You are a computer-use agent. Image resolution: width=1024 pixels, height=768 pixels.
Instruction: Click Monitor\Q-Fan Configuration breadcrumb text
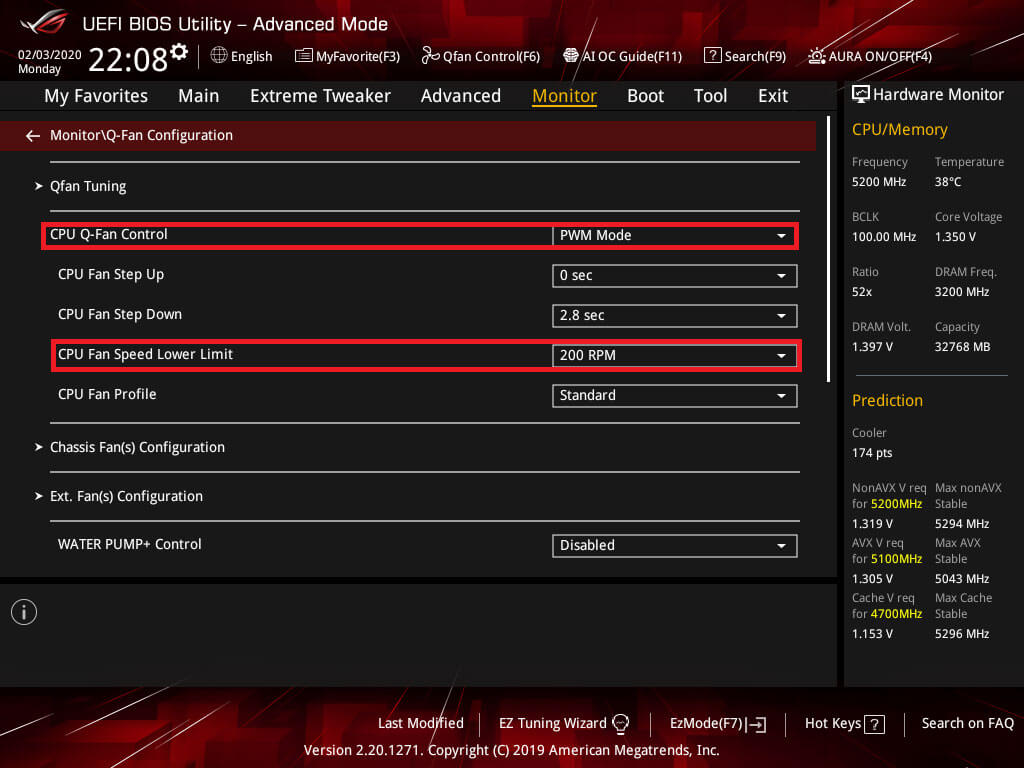(x=141, y=135)
